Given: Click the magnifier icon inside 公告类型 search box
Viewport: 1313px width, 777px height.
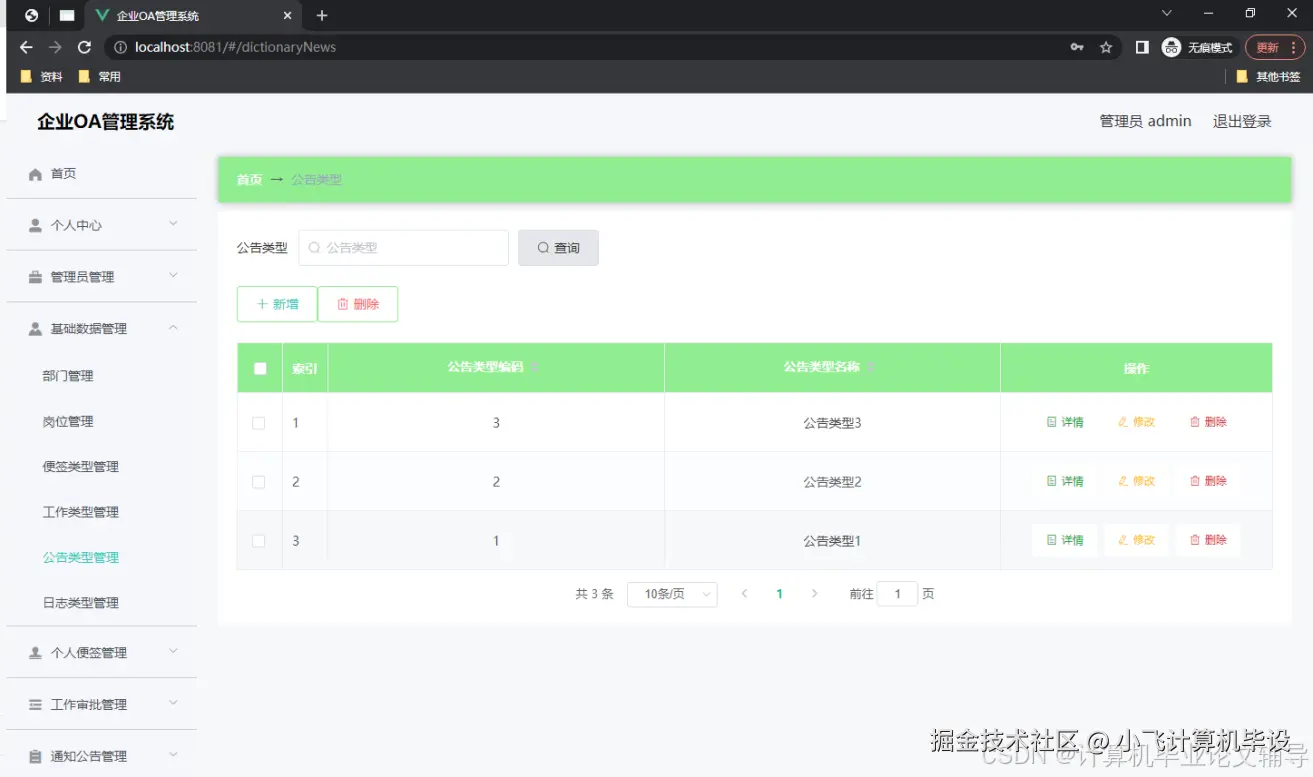Looking at the screenshot, I should coord(314,247).
